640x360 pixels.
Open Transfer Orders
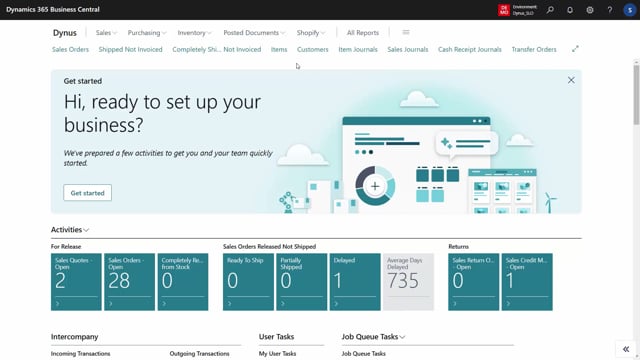click(x=534, y=49)
